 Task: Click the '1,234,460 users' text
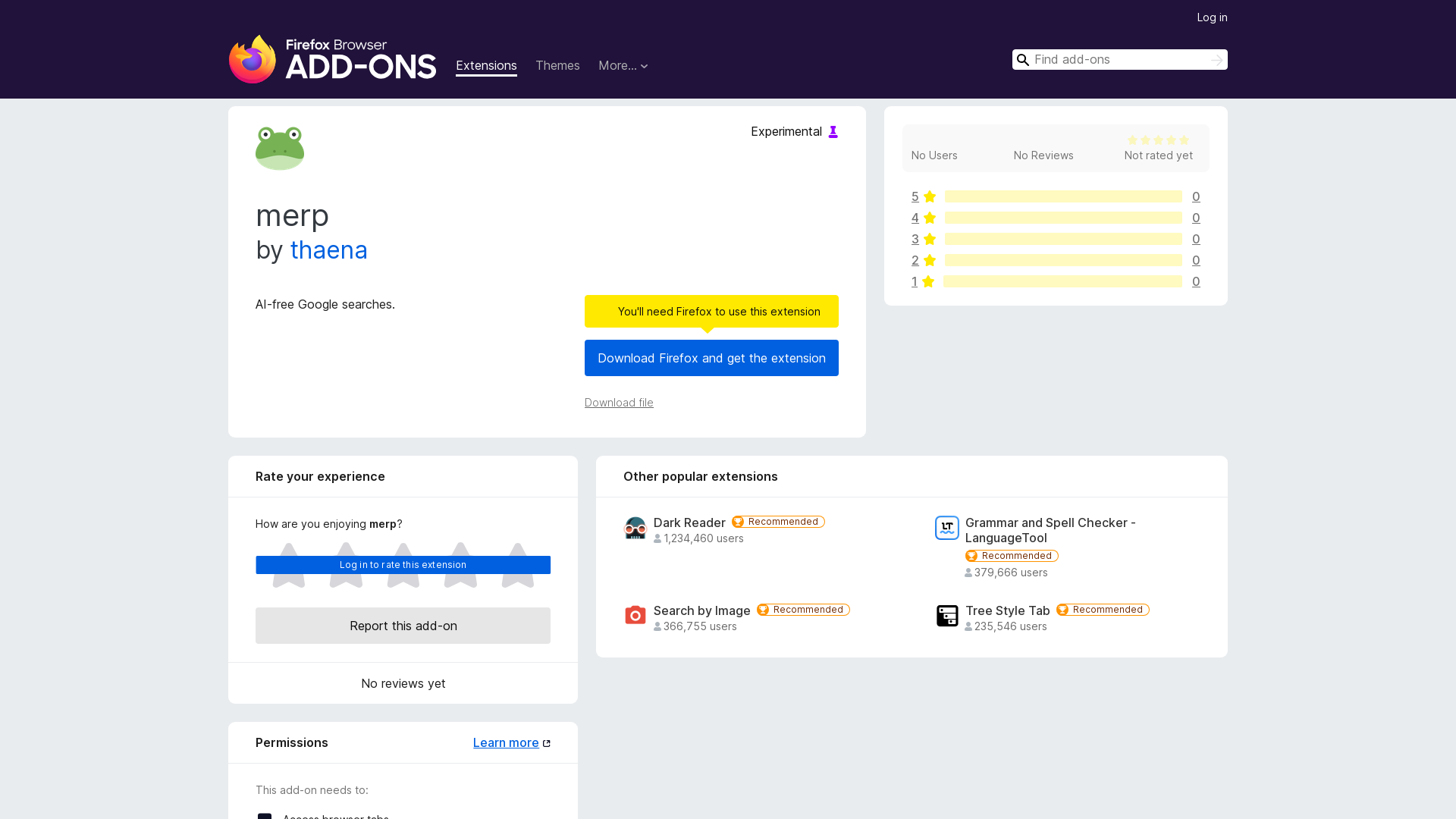pos(704,538)
